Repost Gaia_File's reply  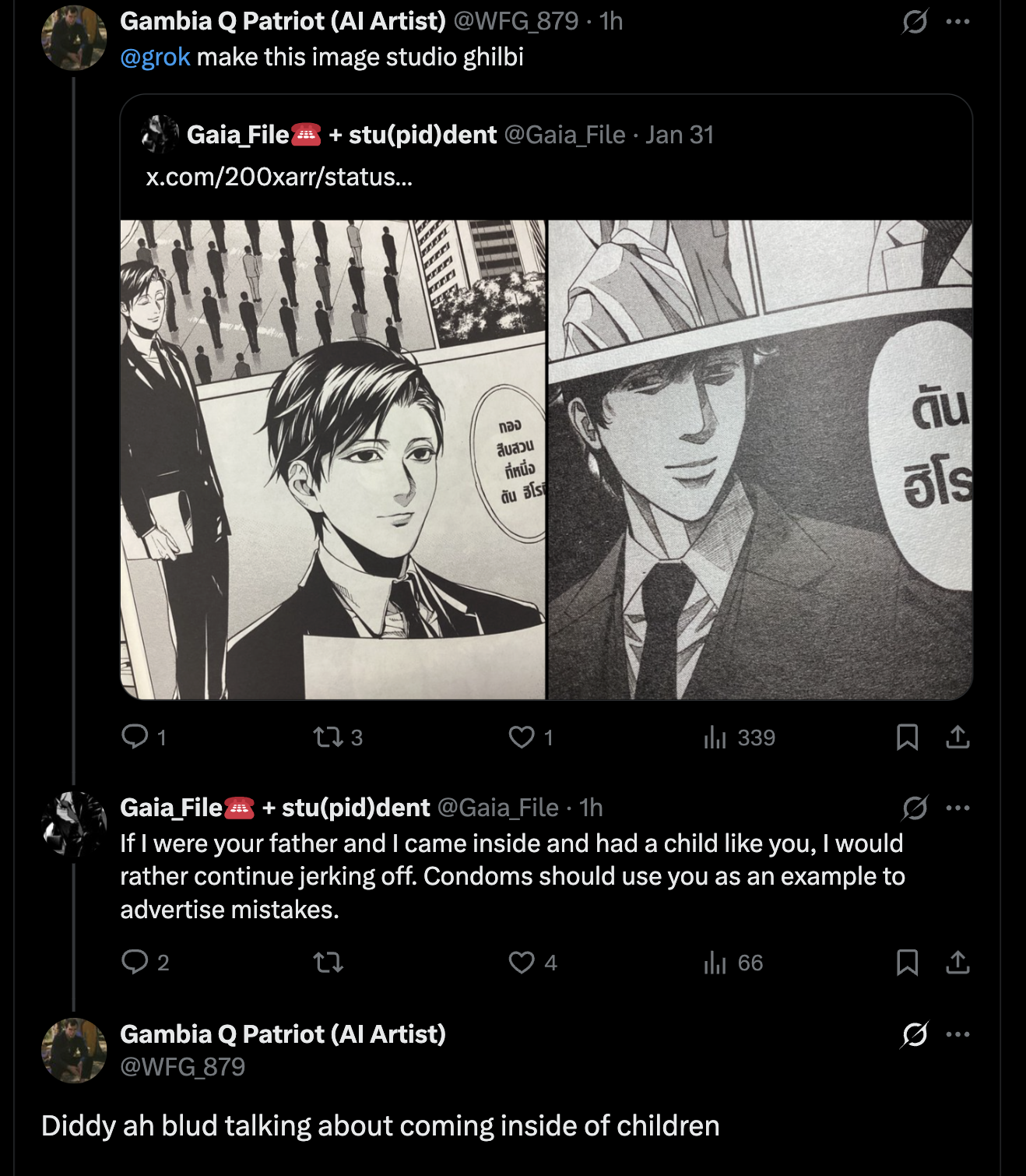(x=329, y=963)
